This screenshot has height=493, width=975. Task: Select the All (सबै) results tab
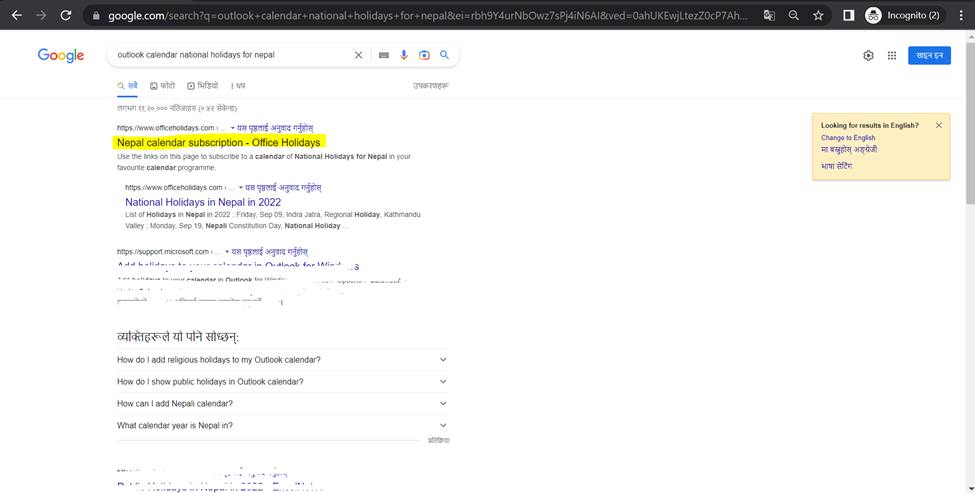click(127, 86)
